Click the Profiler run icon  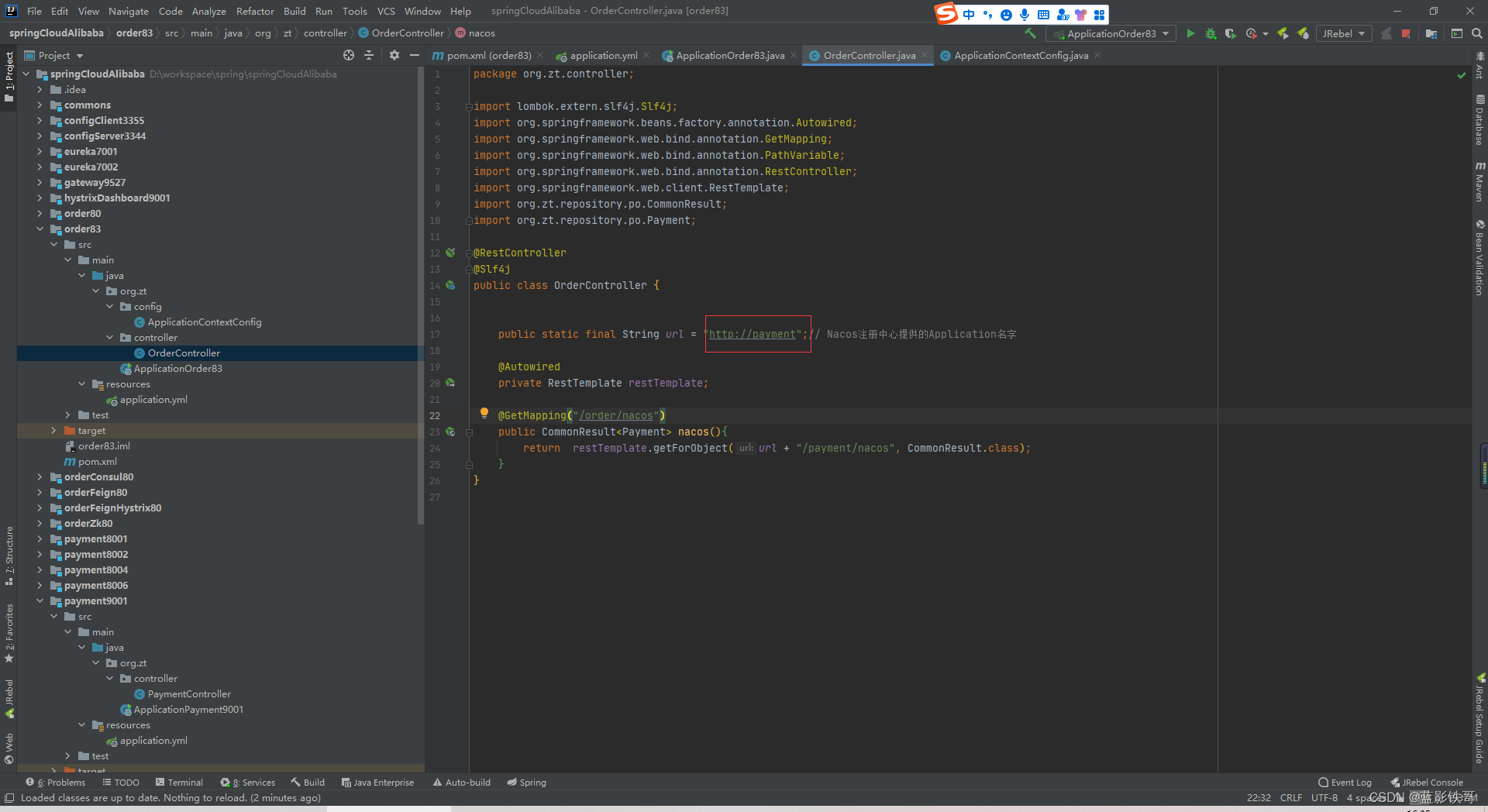pos(1251,33)
